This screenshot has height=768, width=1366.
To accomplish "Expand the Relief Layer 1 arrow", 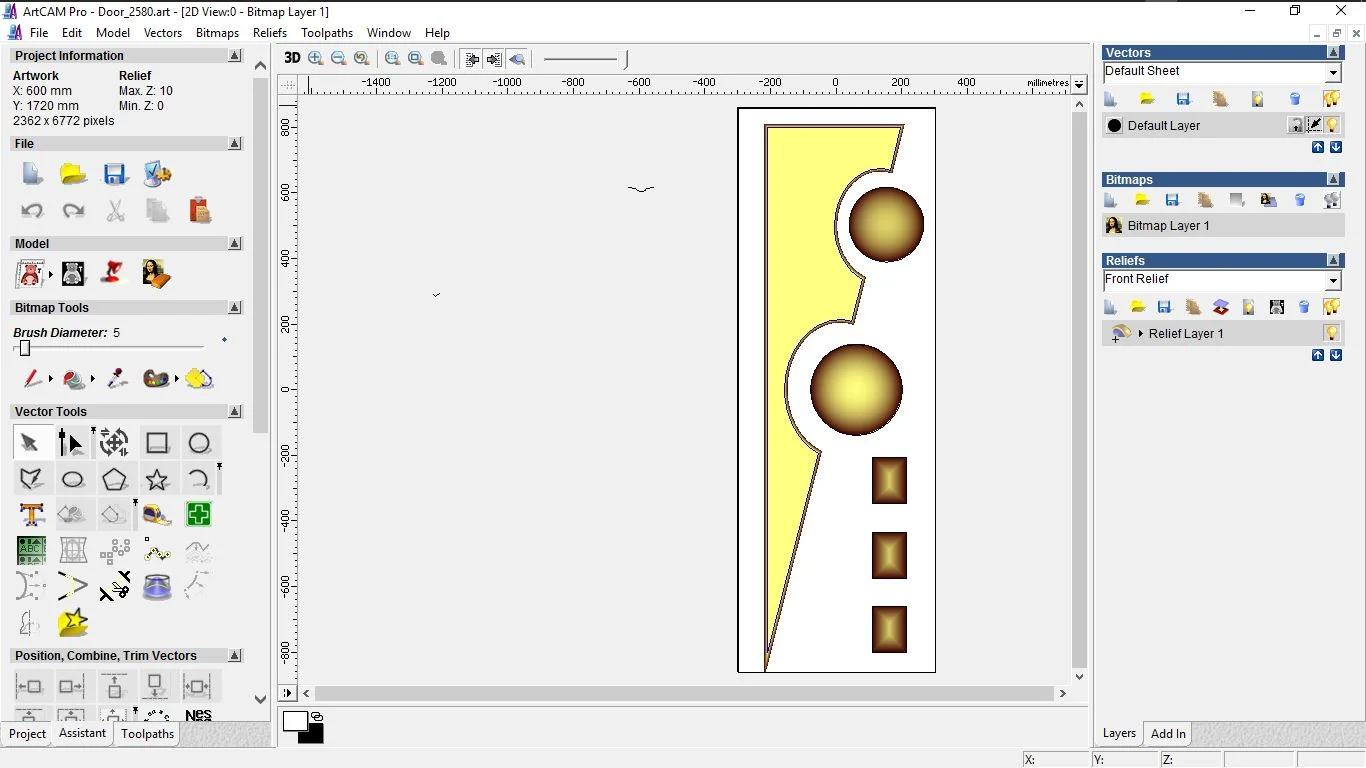I will 1141,334.
